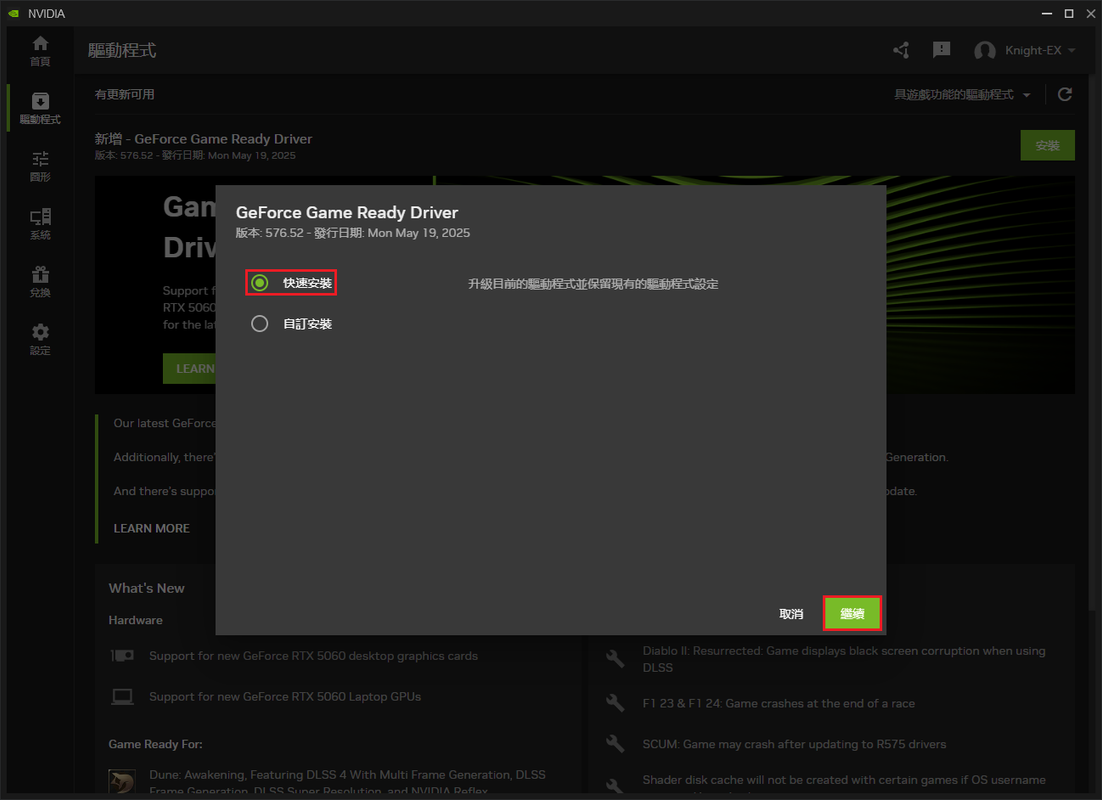Image resolution: width=1102 pixels, height=800 pixels.
Task: Click the "Hardware" subheading
Action: (136, 620)
